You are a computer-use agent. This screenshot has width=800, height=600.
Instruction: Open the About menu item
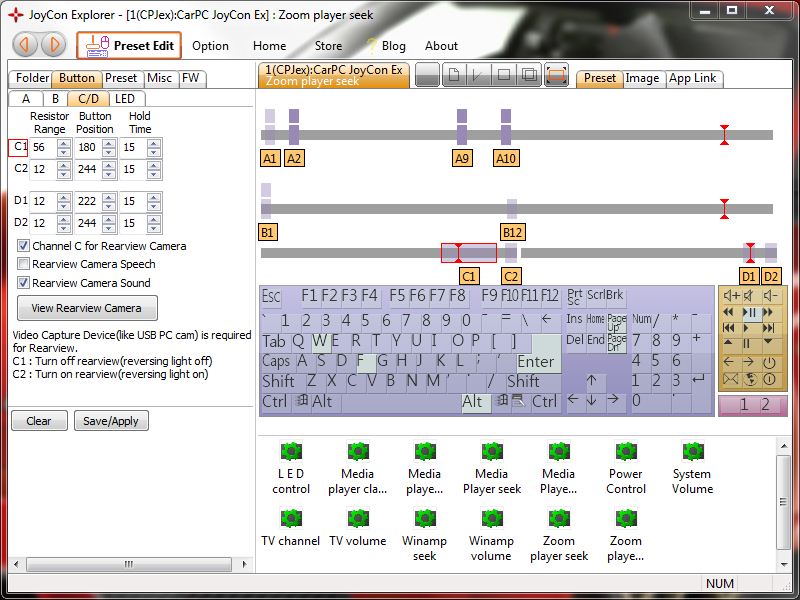tap(441, 46)
